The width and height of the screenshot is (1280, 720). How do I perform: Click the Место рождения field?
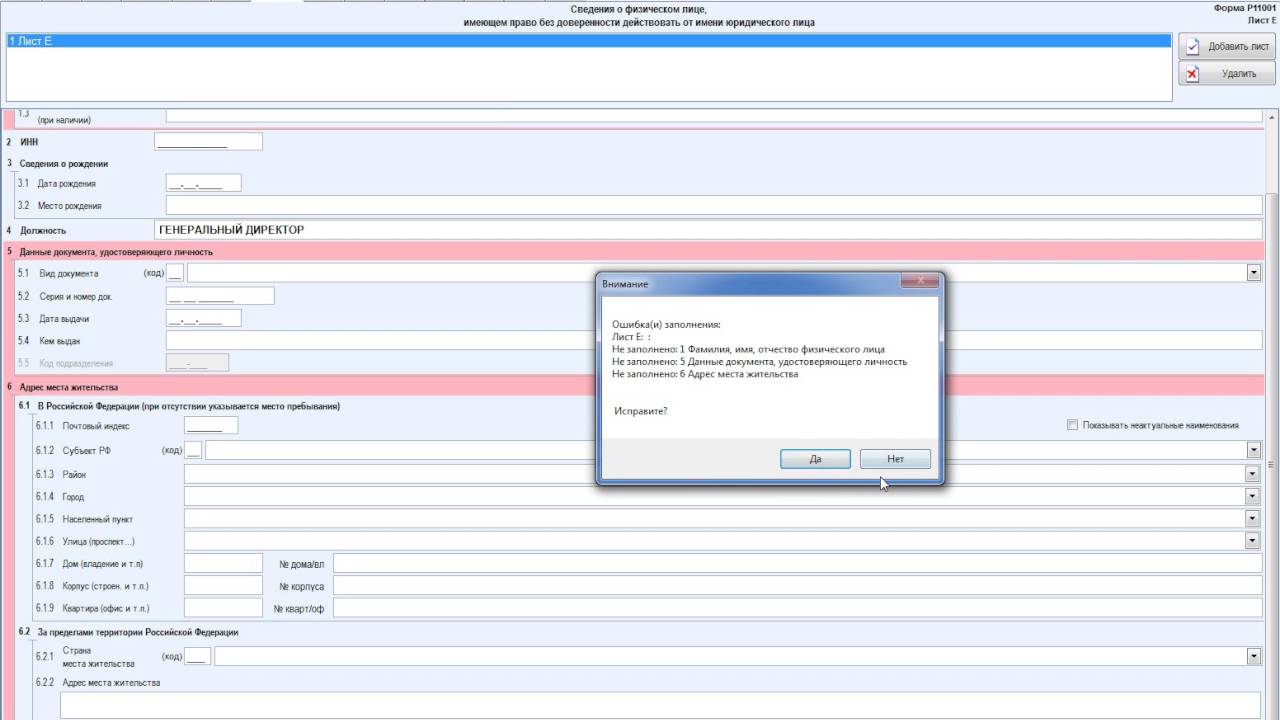pyautogui.click(x=714, y=205)
